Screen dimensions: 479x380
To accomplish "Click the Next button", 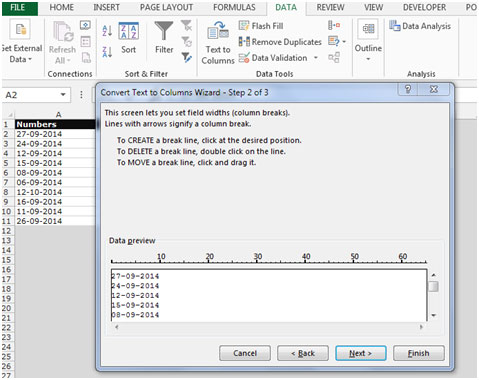I will click(361, 353).
